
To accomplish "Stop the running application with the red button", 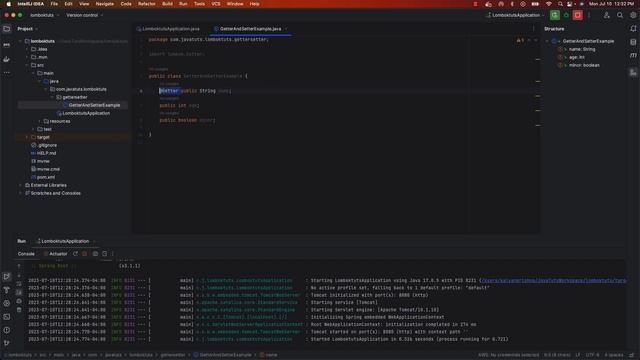I will coord(578,15).
